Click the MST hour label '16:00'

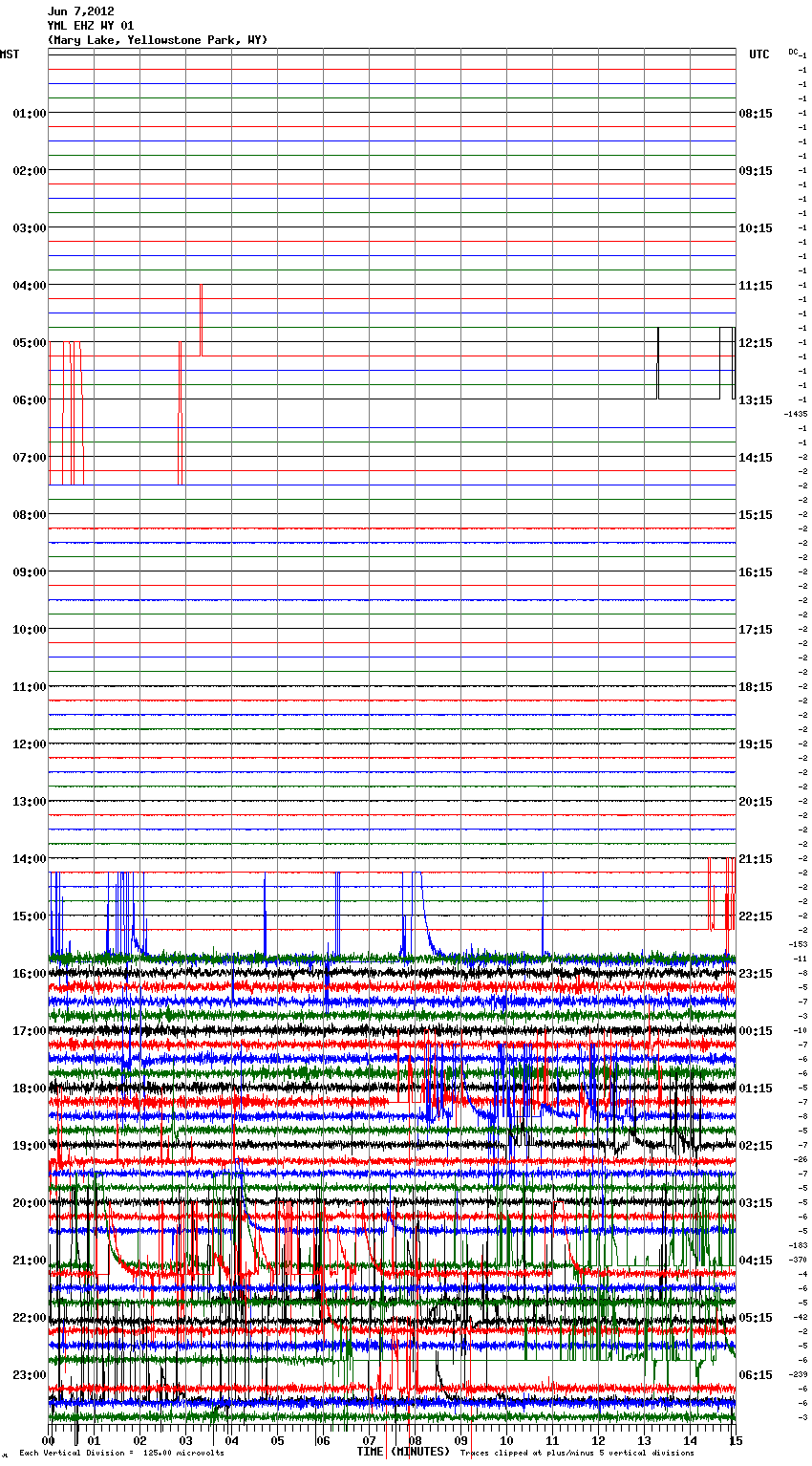coord(30,974)
